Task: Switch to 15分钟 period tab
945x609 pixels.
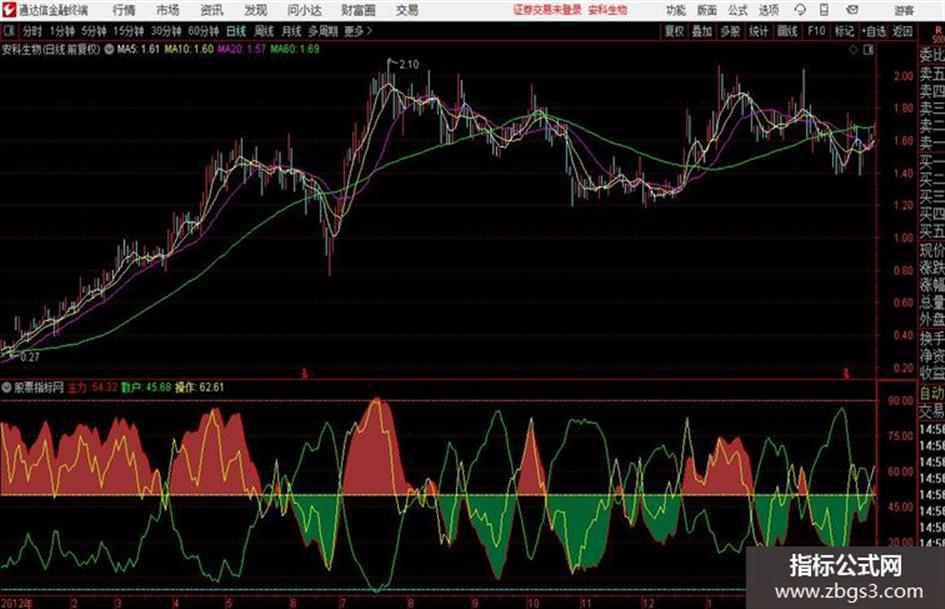Action: pos(128,31)
